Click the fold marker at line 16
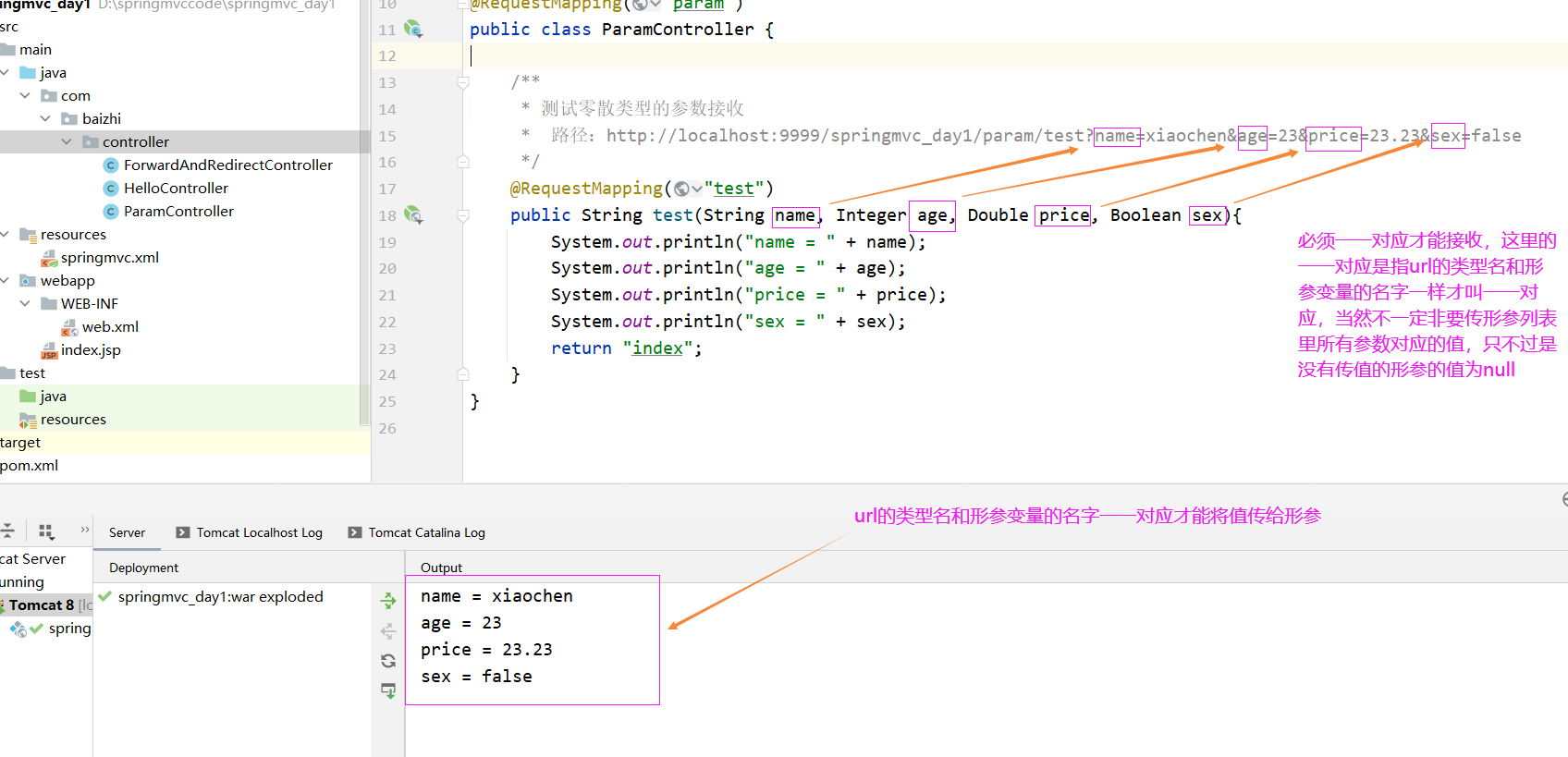 click(463, 162)
